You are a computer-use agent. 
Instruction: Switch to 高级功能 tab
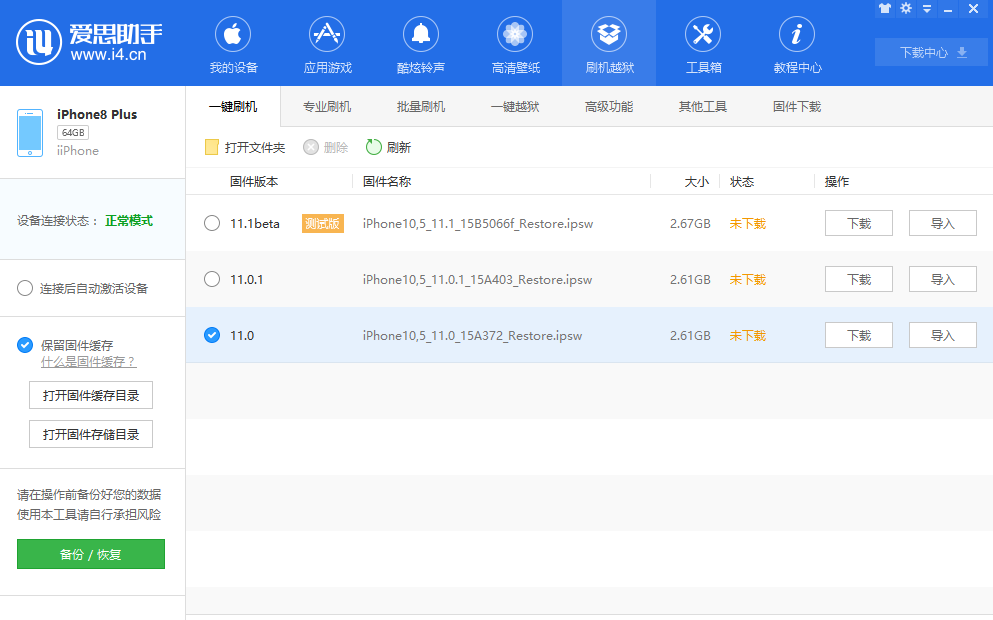[x=609, y=106]
